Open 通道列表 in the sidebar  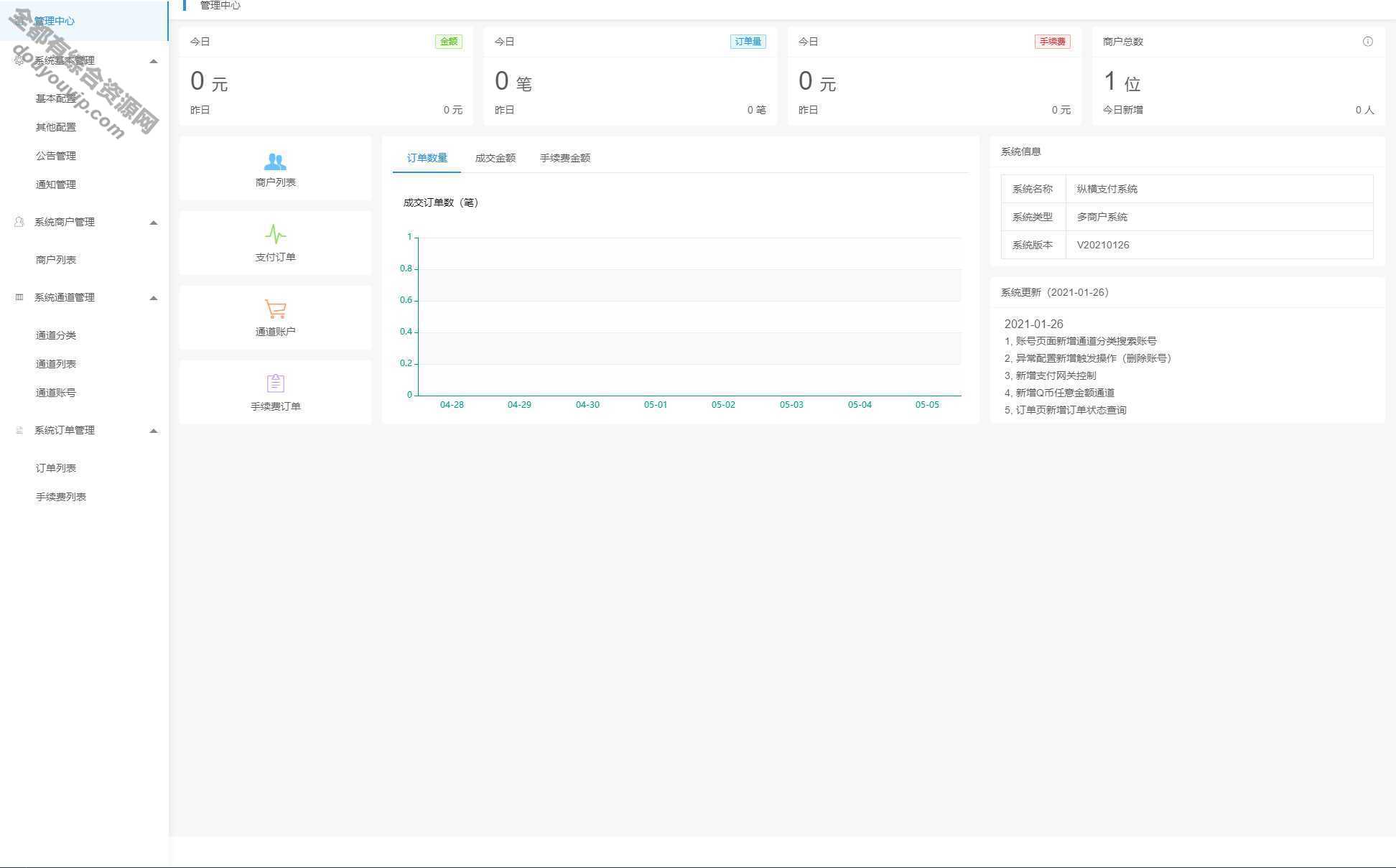(x=56, y=364)
